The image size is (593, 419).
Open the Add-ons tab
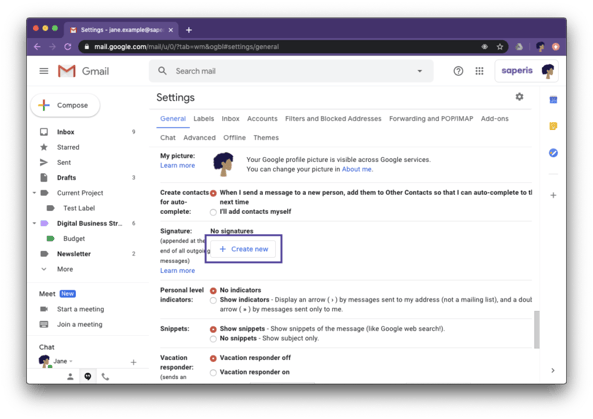(x=495, y=118)
